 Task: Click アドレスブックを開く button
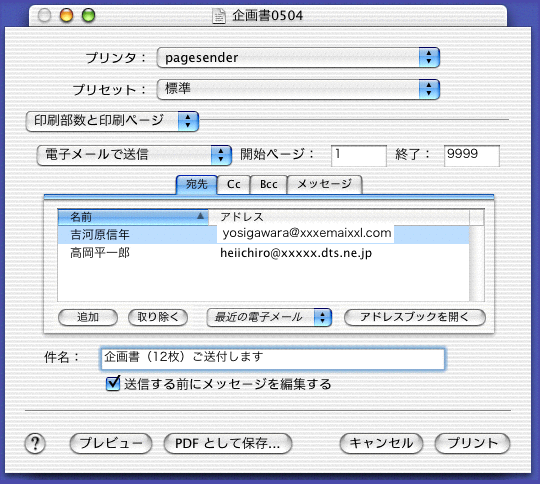(x=415, y=317)
